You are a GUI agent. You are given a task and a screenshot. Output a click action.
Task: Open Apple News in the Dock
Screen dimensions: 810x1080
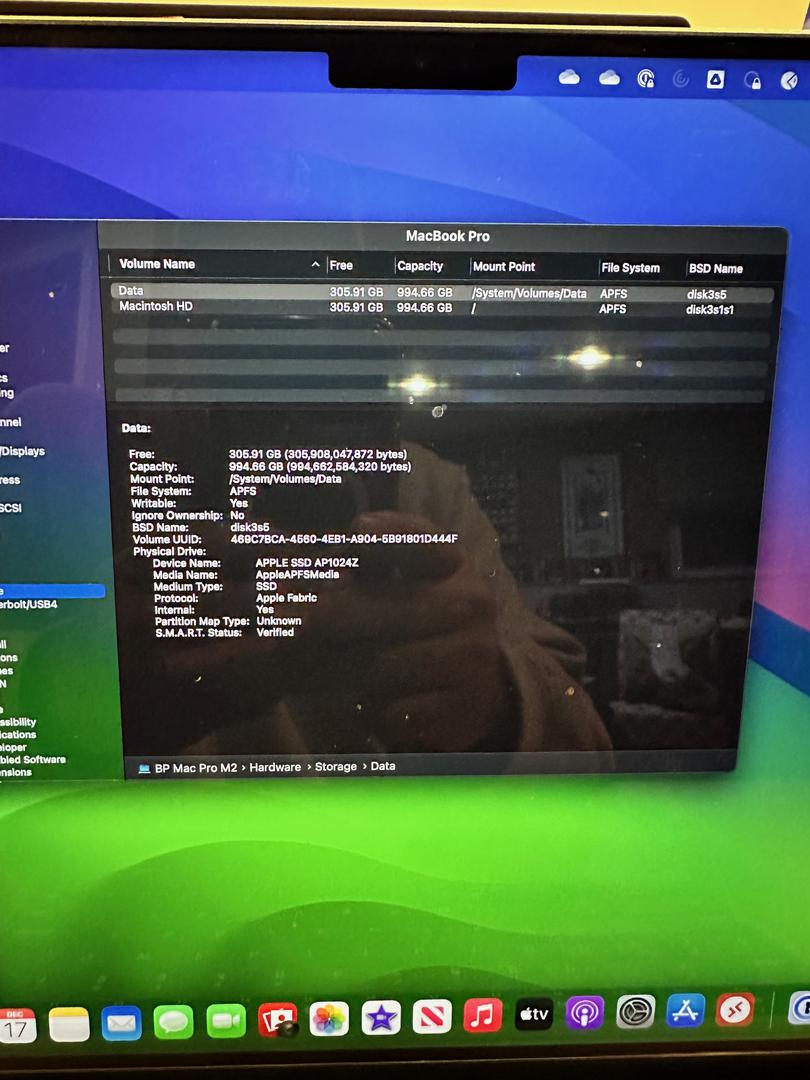pos(432,1016)
